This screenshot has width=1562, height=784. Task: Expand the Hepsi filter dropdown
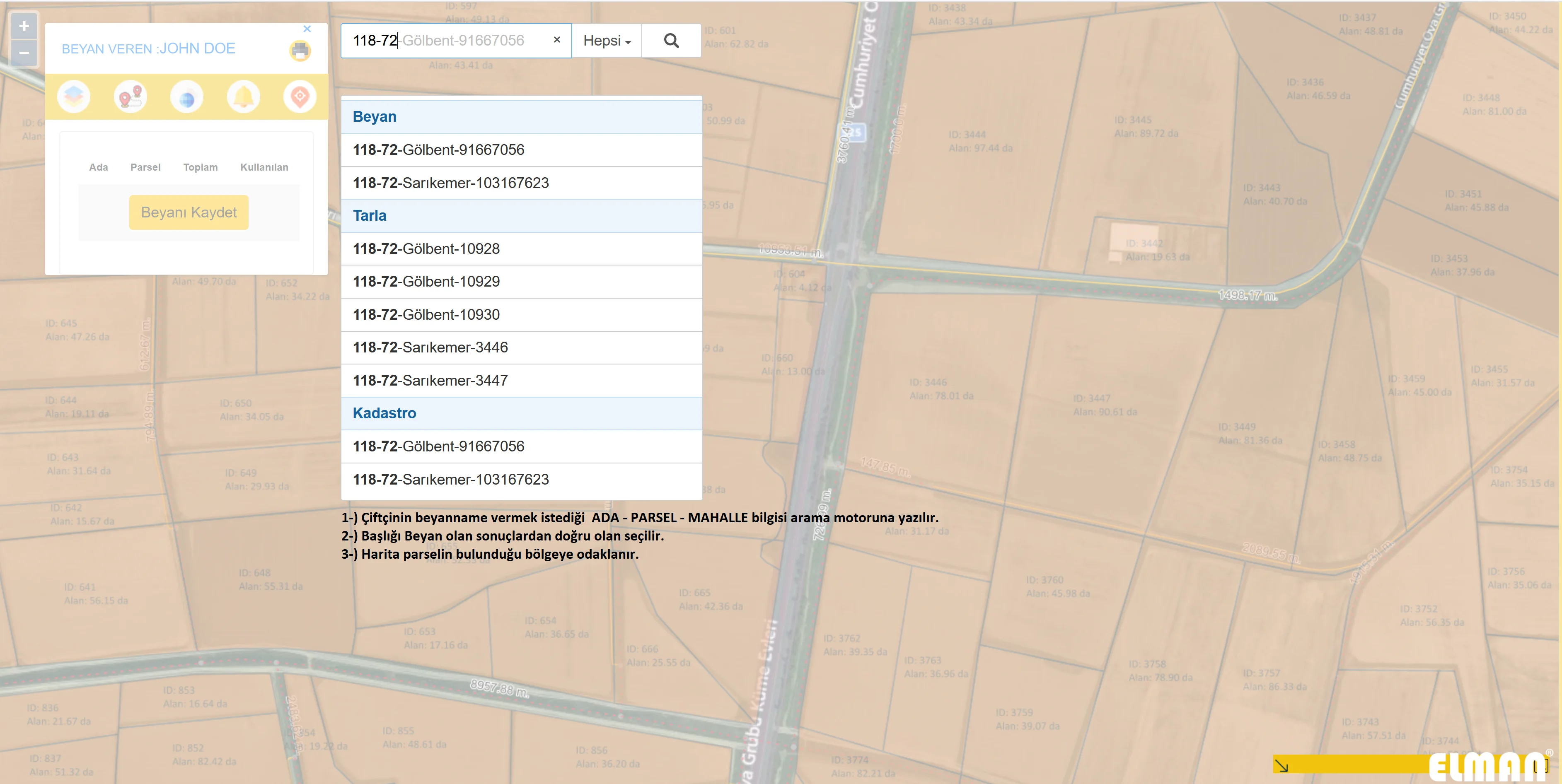coord(607,41)
